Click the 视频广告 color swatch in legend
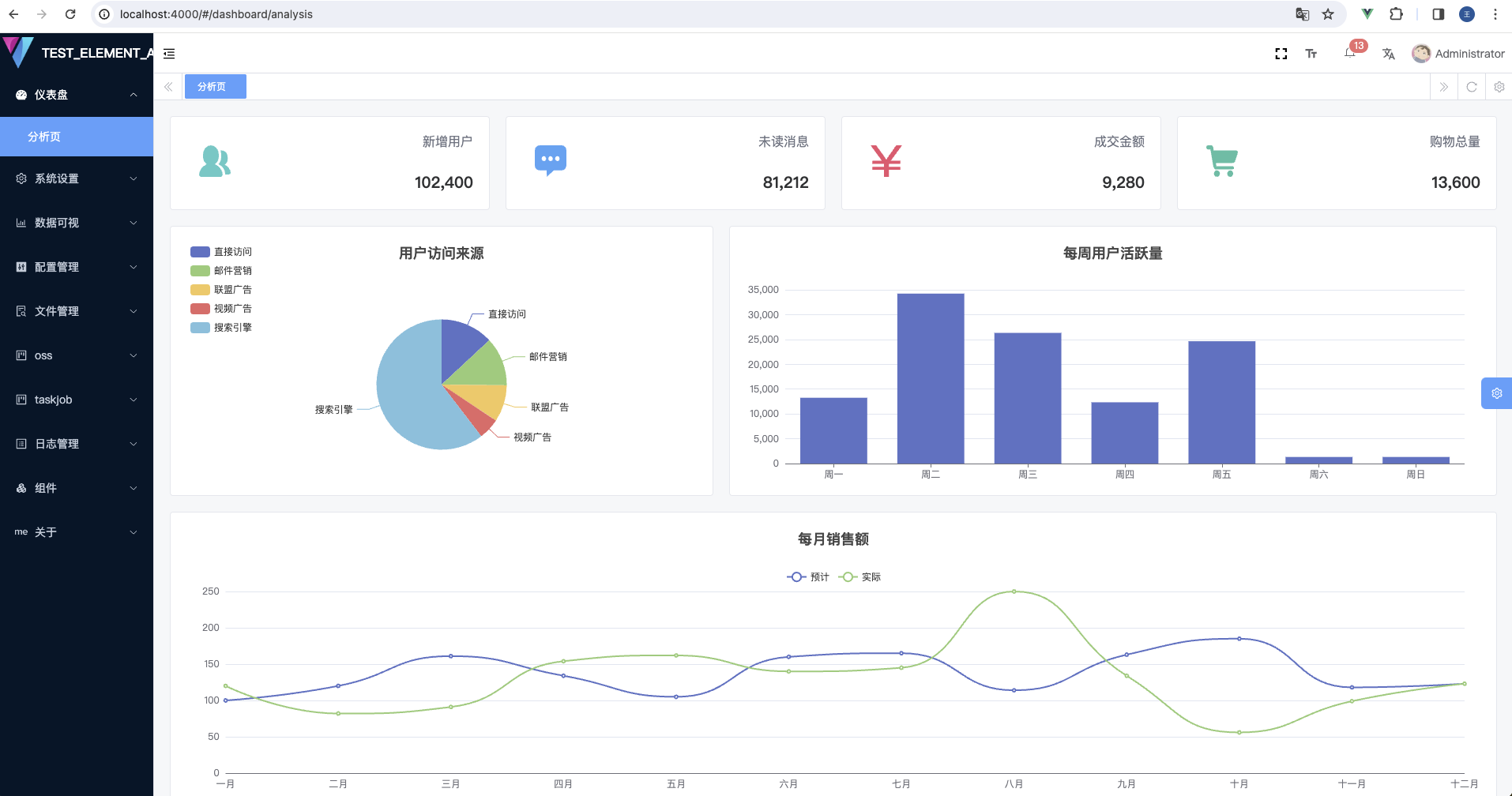The width and height of the screenshot is (1512, 796). coord(200,309)
